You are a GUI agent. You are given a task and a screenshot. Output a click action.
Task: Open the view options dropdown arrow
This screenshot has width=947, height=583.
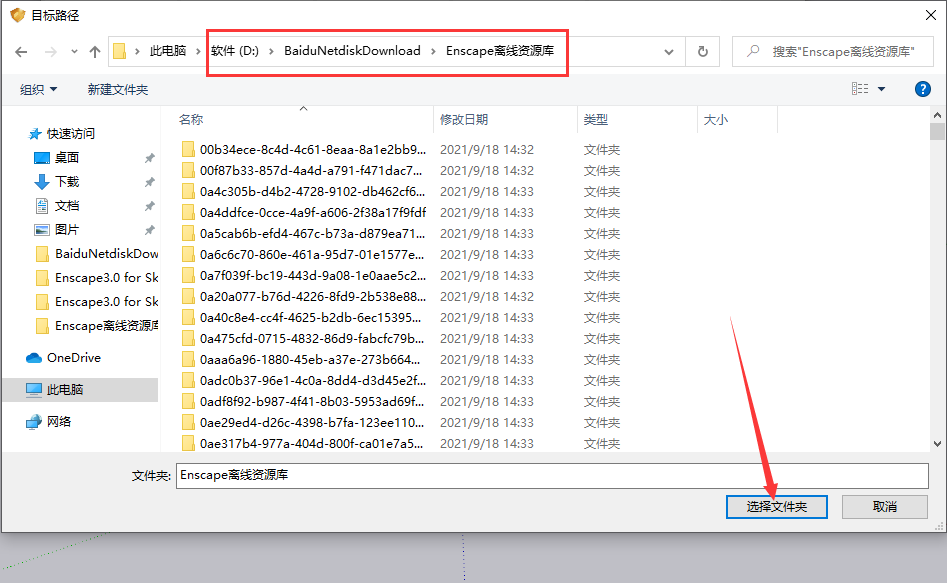tap(881, 89)
